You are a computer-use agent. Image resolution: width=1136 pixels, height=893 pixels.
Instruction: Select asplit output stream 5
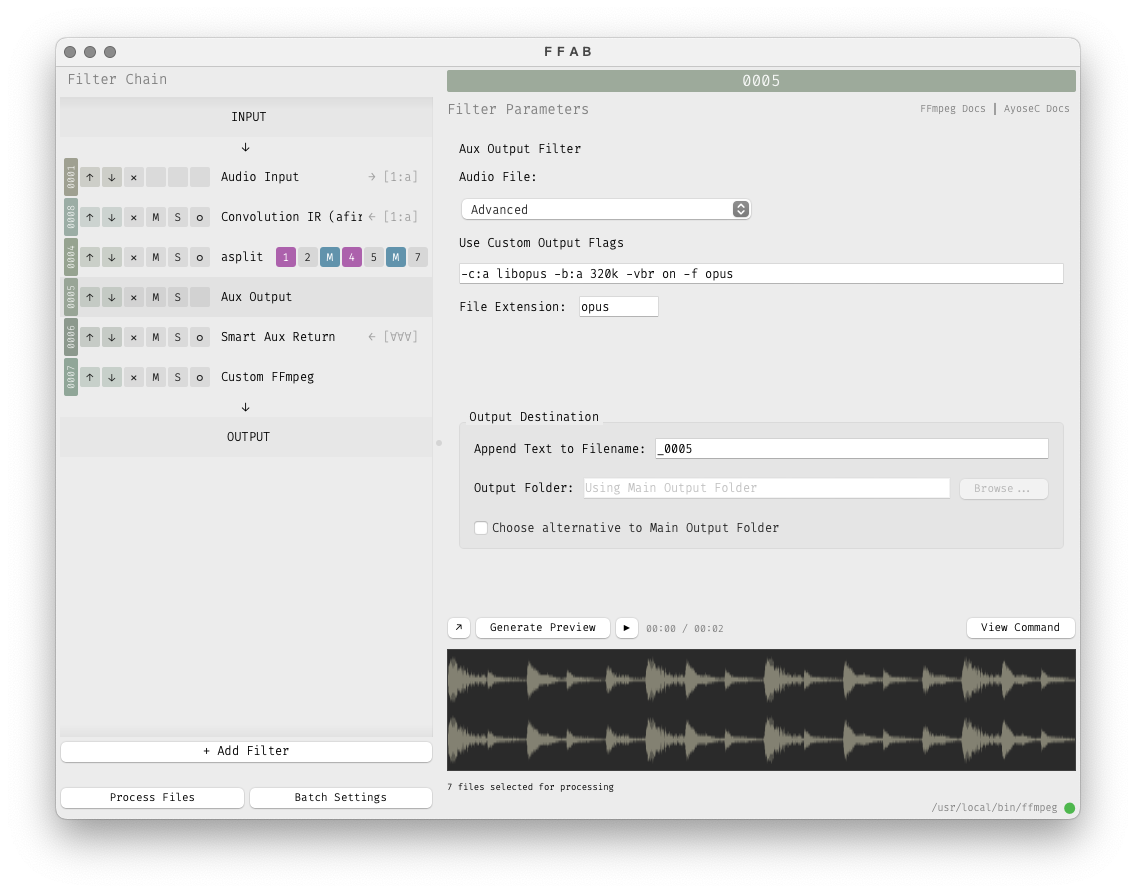(374, 257)
